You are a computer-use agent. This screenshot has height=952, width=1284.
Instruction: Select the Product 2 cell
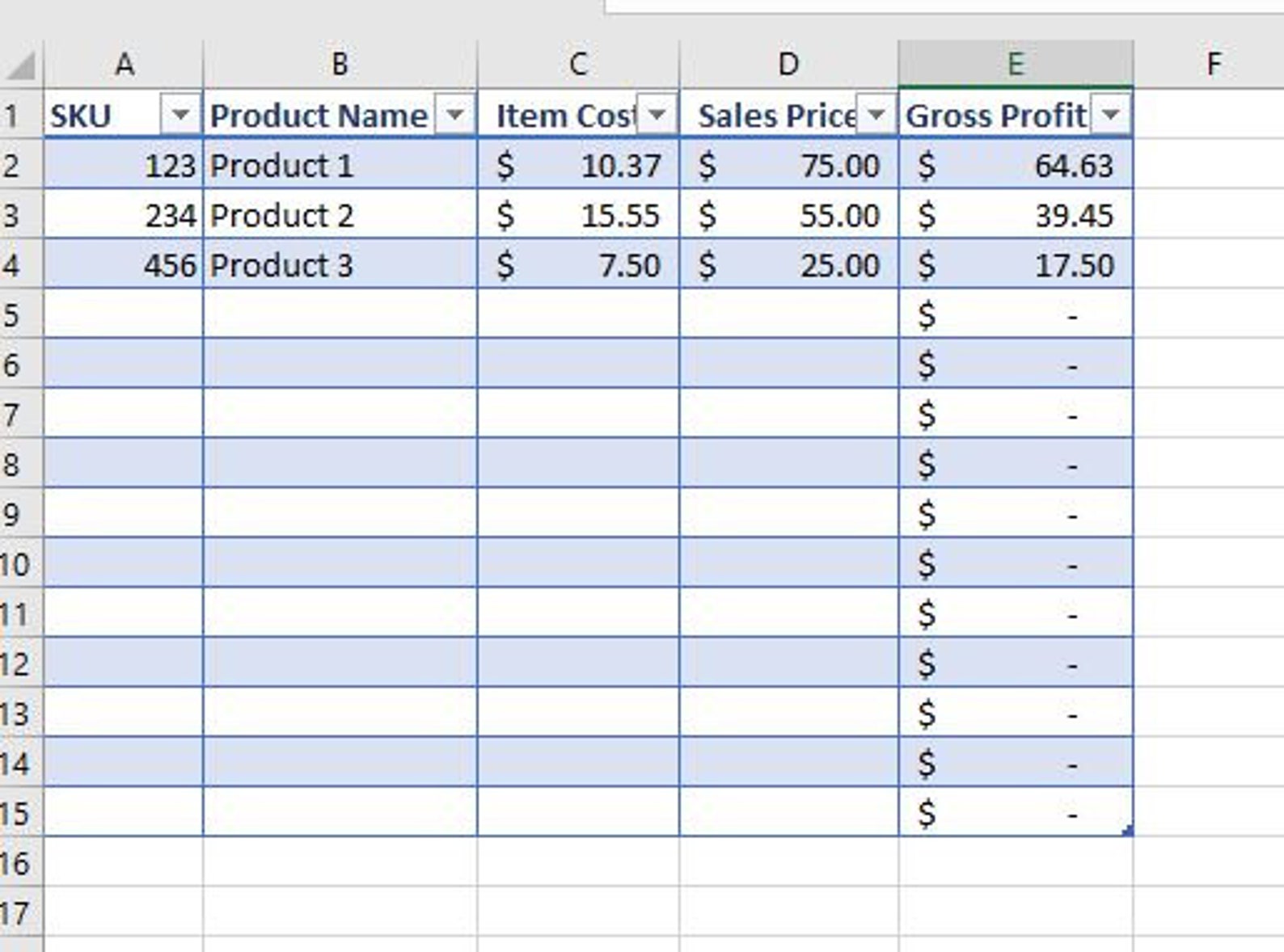pos(340,216)
